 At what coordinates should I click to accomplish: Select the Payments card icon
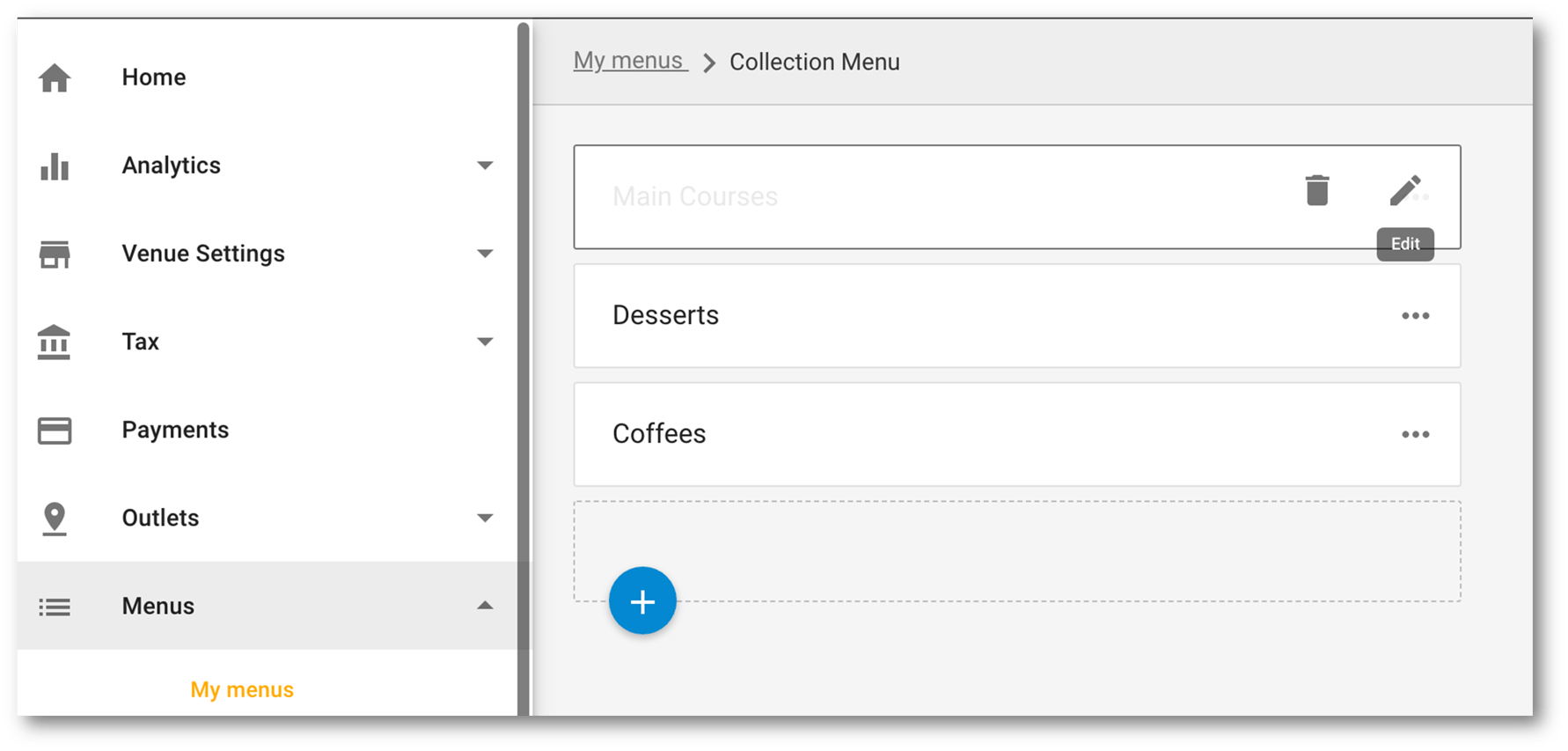55,431
